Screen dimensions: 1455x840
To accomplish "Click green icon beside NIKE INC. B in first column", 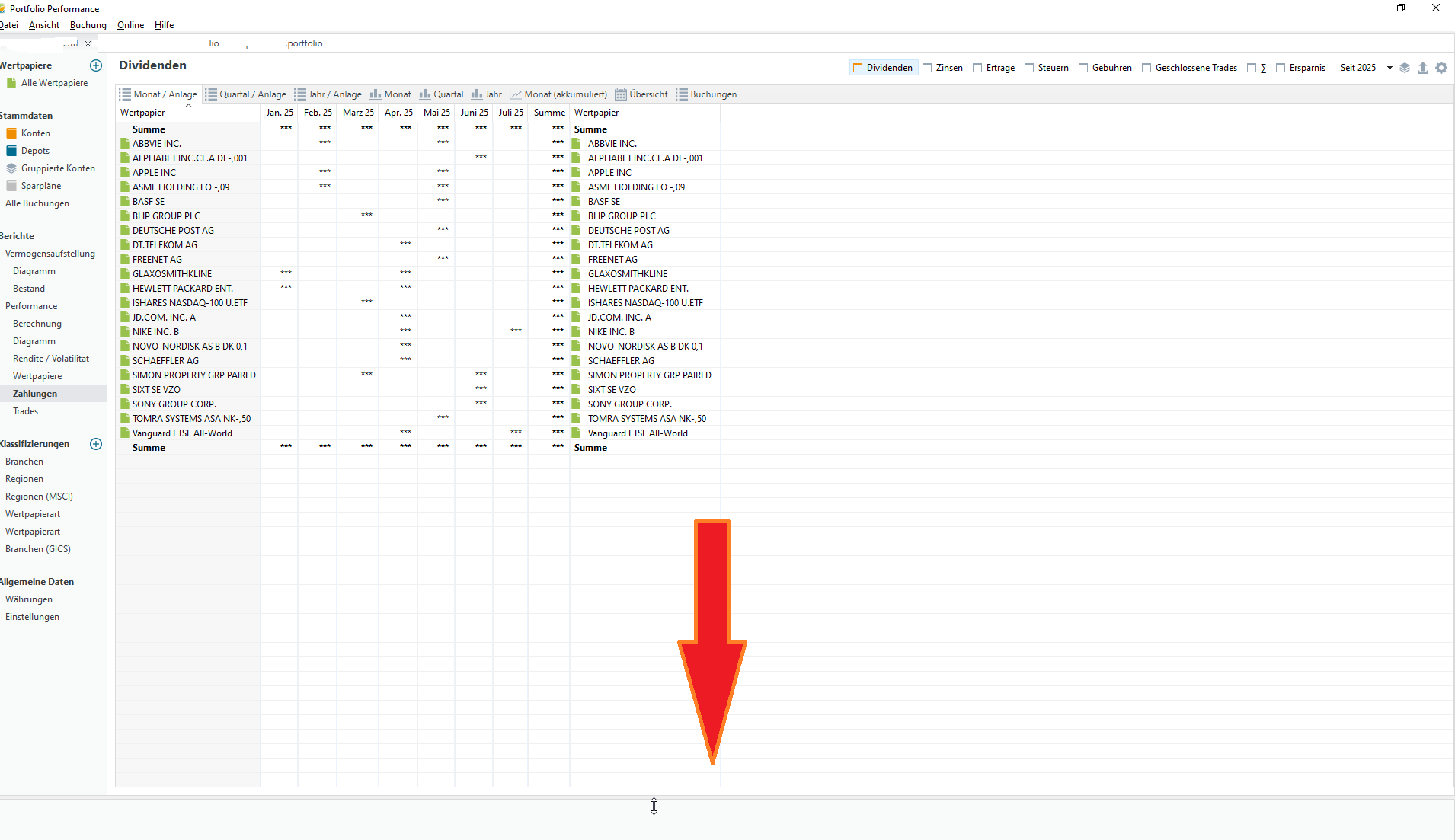I will [125, 331].
